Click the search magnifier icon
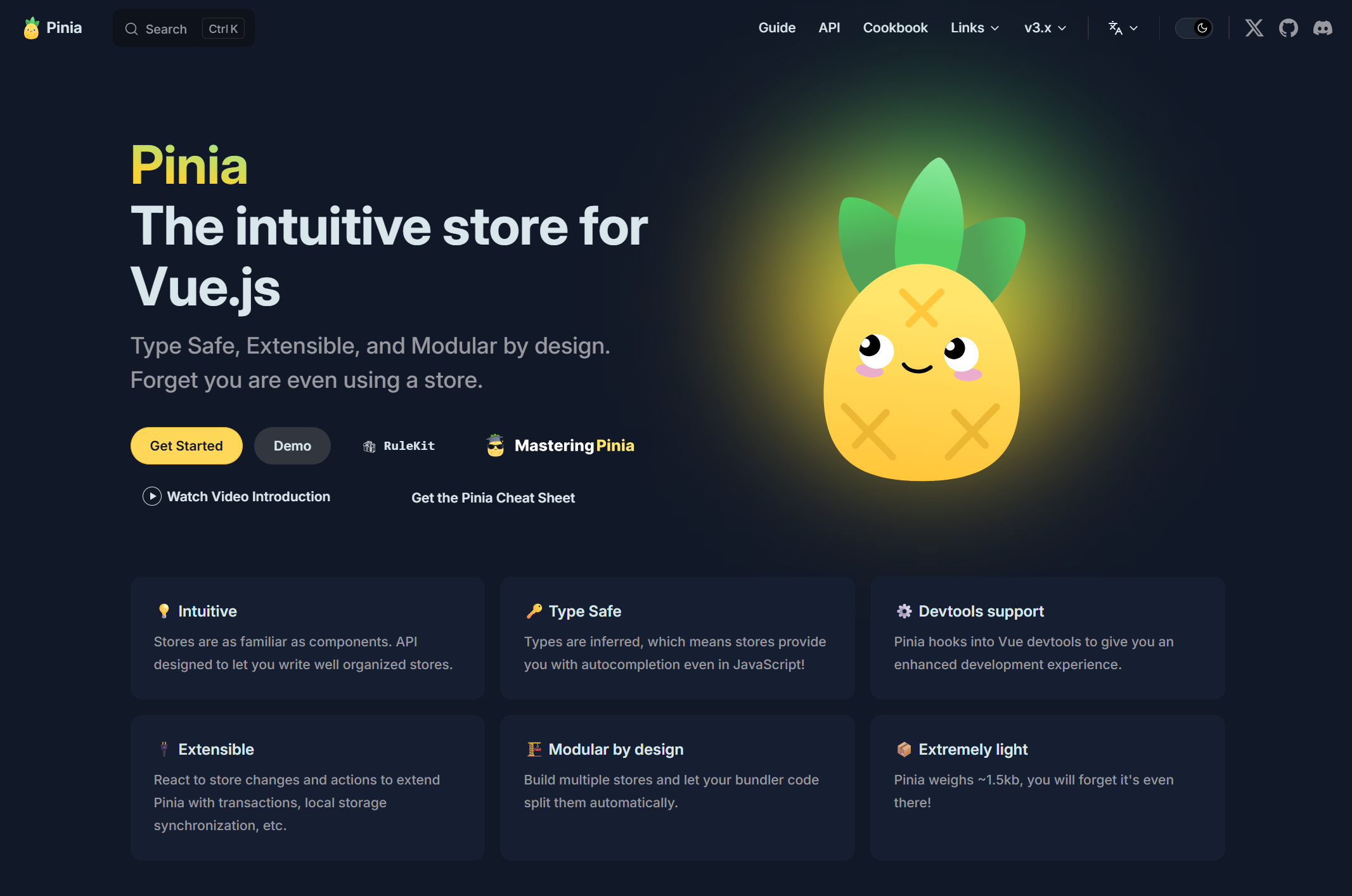This screenshot has width=1352, height=896. click(131, 29)
